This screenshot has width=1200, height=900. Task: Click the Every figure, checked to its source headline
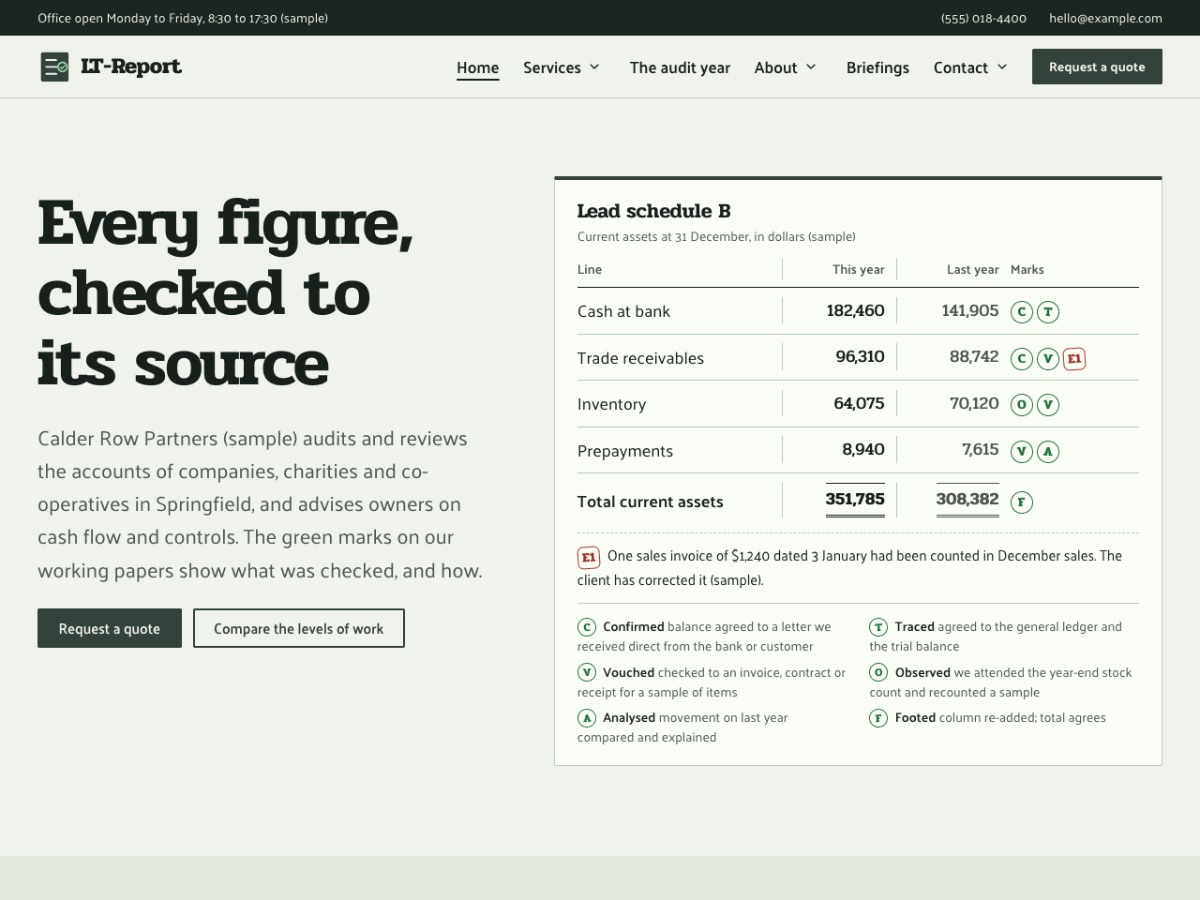pos(225,293)
